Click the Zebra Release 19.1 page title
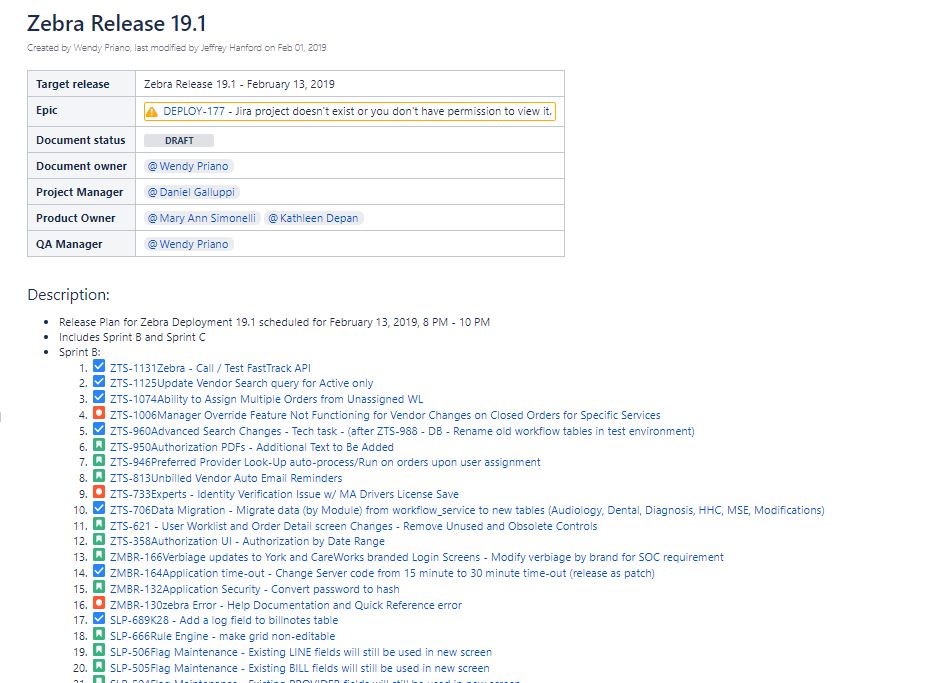The width and height of the screenshot is (932, 683). 116,23
